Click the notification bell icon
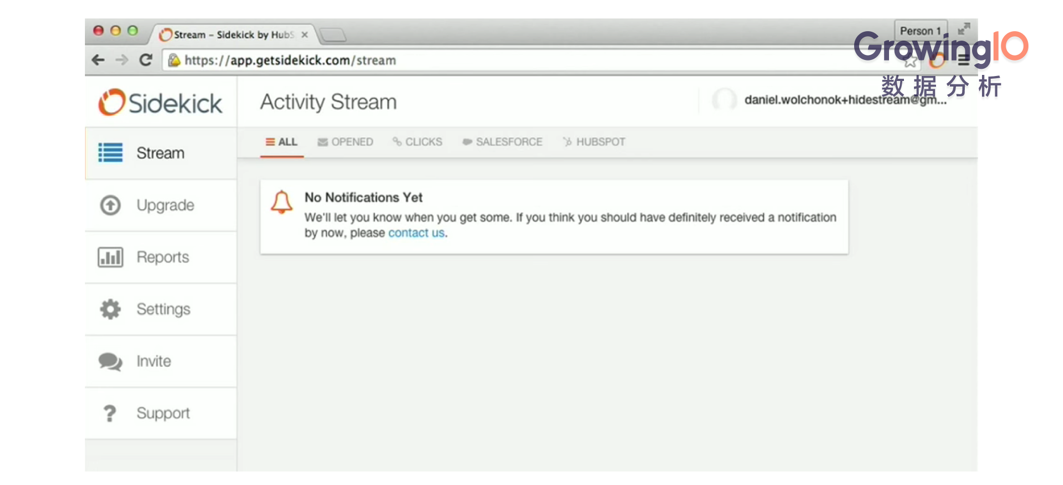 point(281,202)
